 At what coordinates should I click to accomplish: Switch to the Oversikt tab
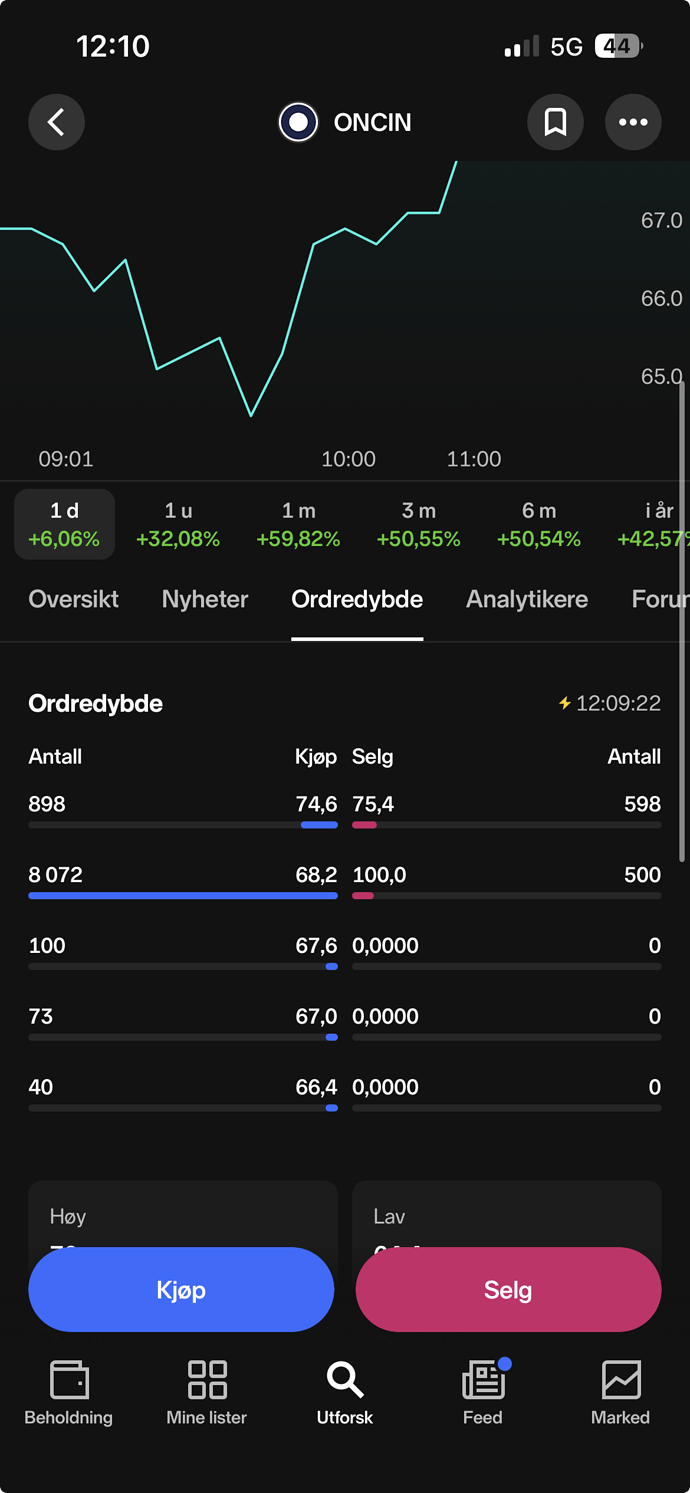[74, 599]
